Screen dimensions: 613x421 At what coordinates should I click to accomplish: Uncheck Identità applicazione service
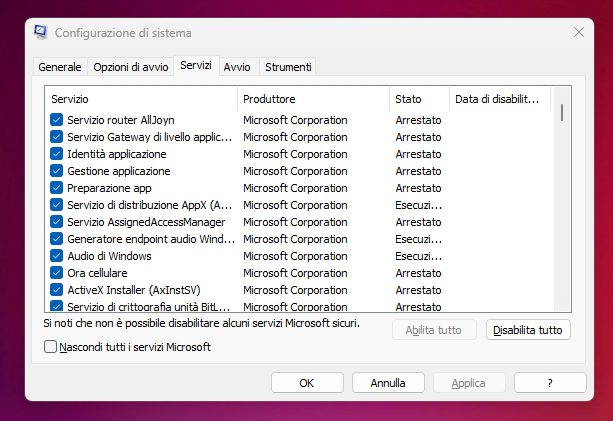point(56,154)
